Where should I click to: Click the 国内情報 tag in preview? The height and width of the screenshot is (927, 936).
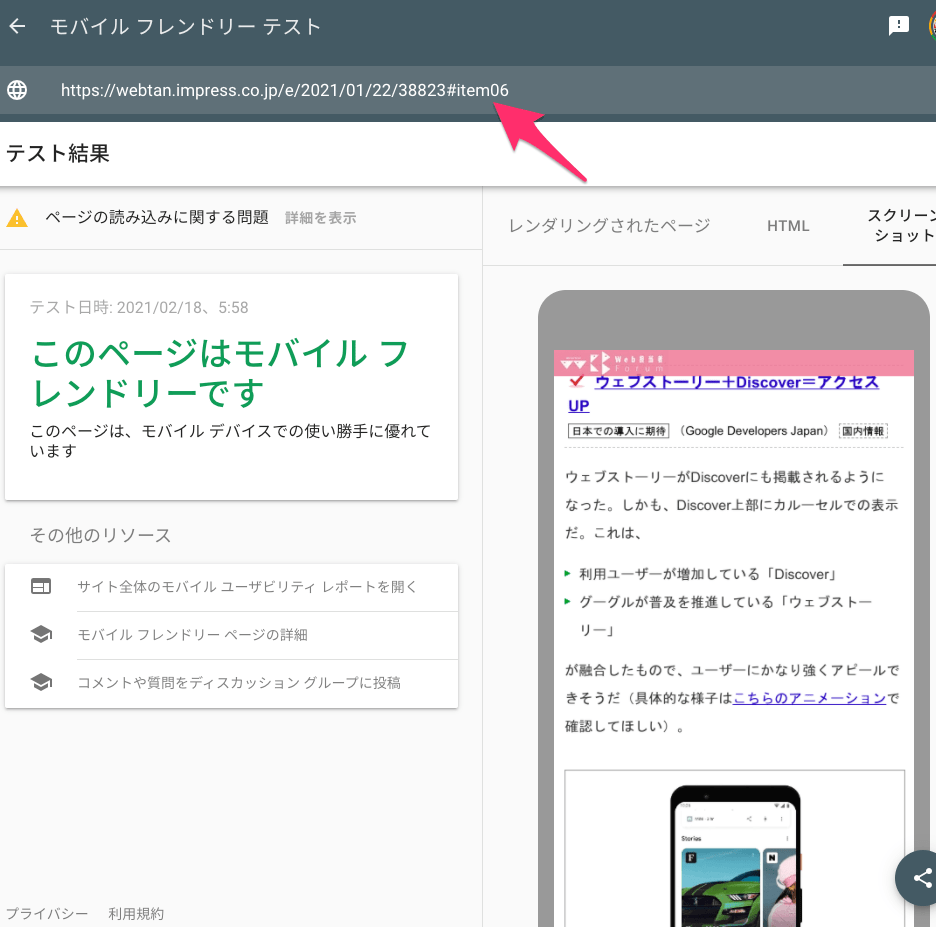click(863, 431)
